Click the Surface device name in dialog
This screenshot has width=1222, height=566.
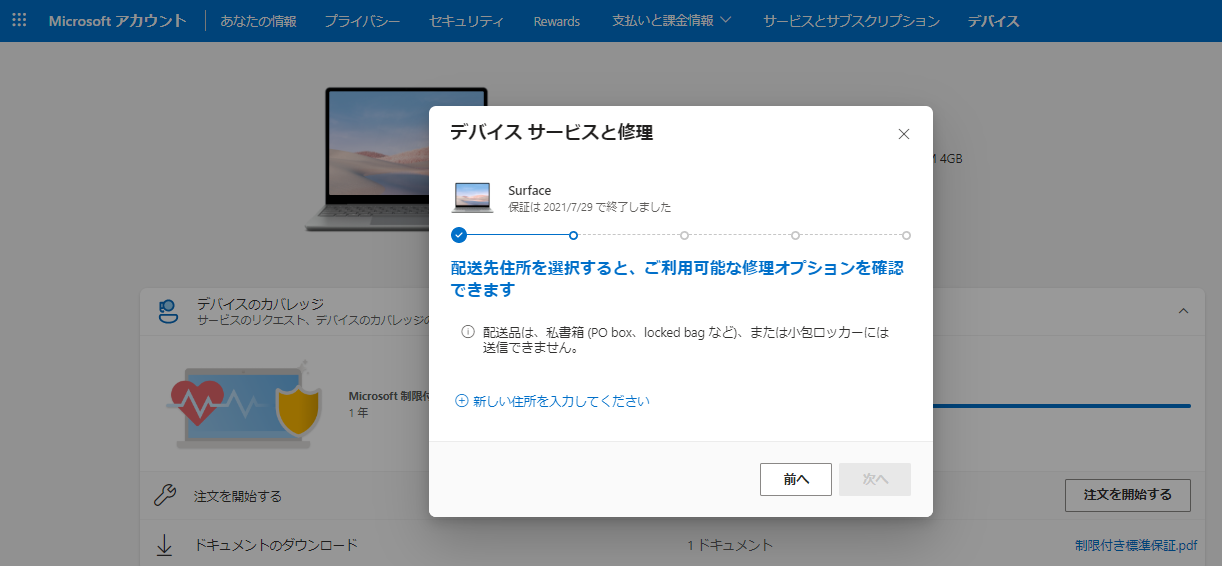529,190
